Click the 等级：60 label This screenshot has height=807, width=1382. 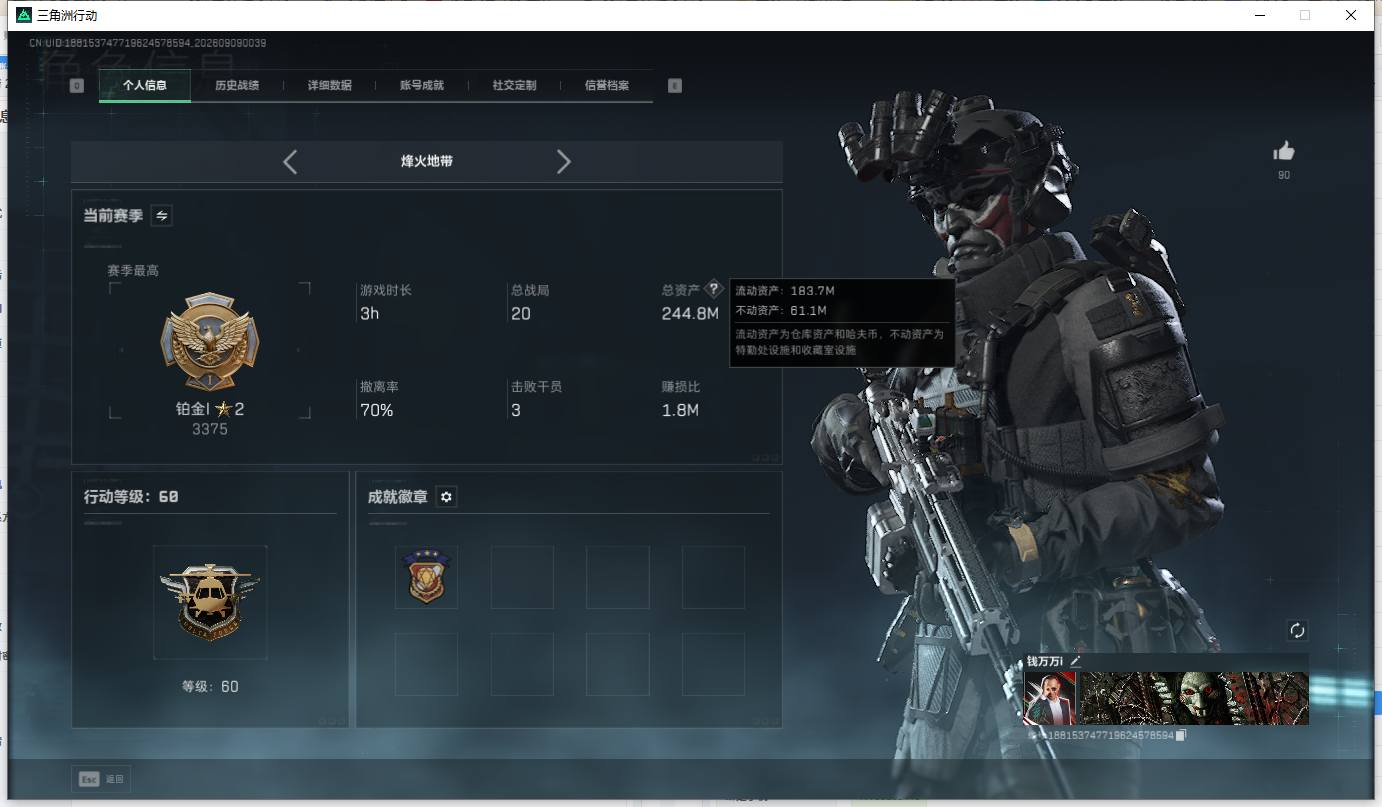(210, 686)
